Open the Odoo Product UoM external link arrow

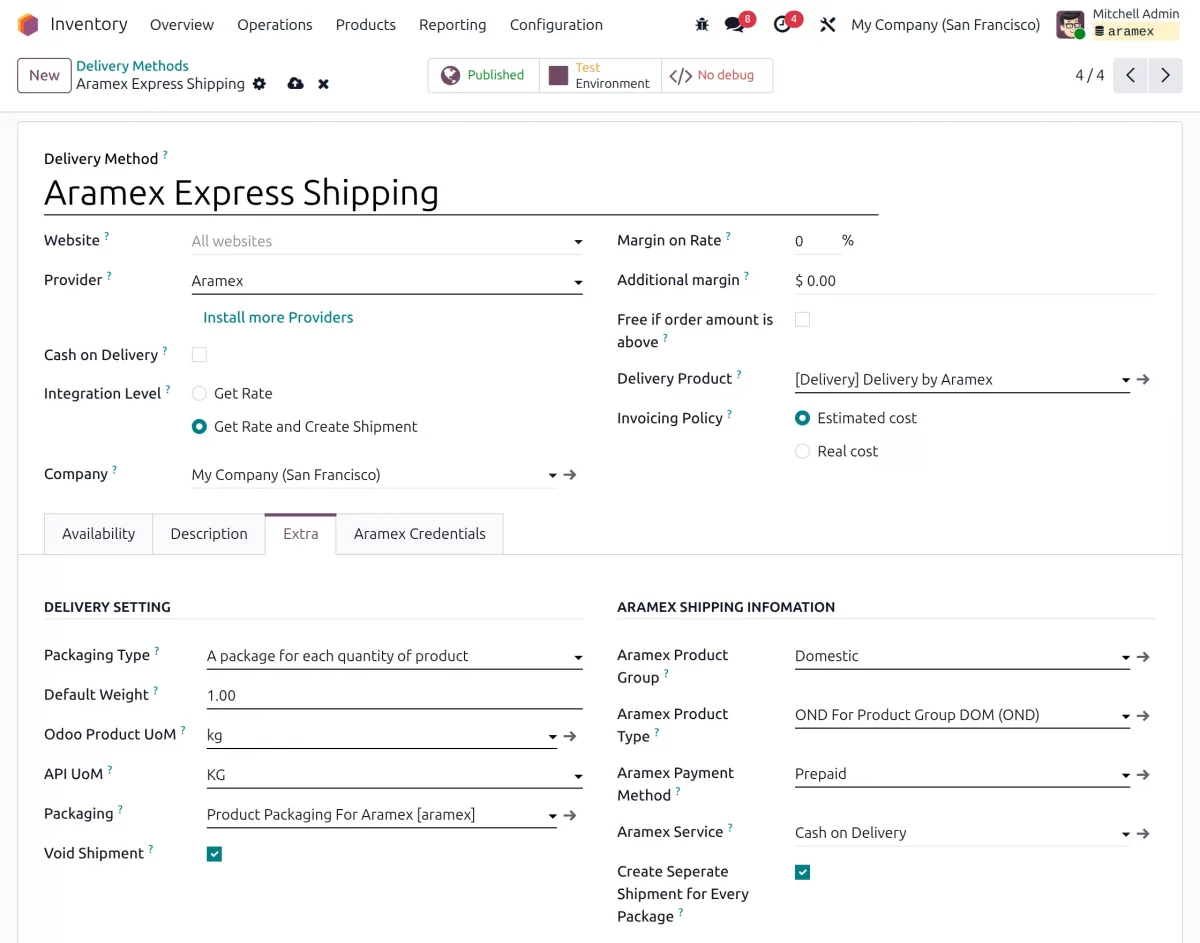(x=570, y=736)
